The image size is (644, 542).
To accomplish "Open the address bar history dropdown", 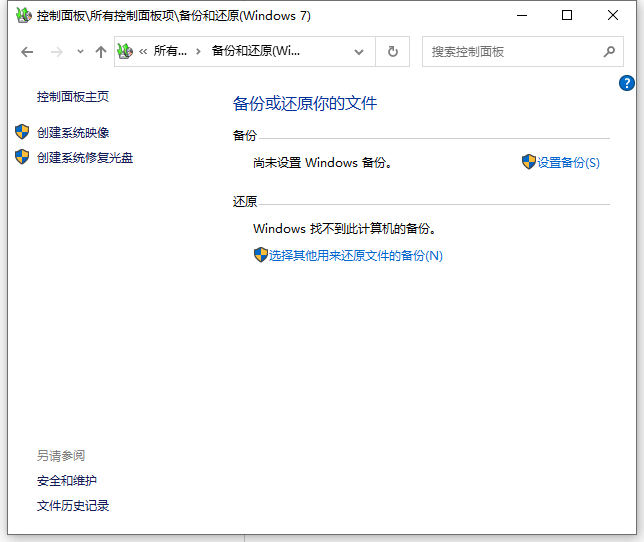I will pos(359,52).
